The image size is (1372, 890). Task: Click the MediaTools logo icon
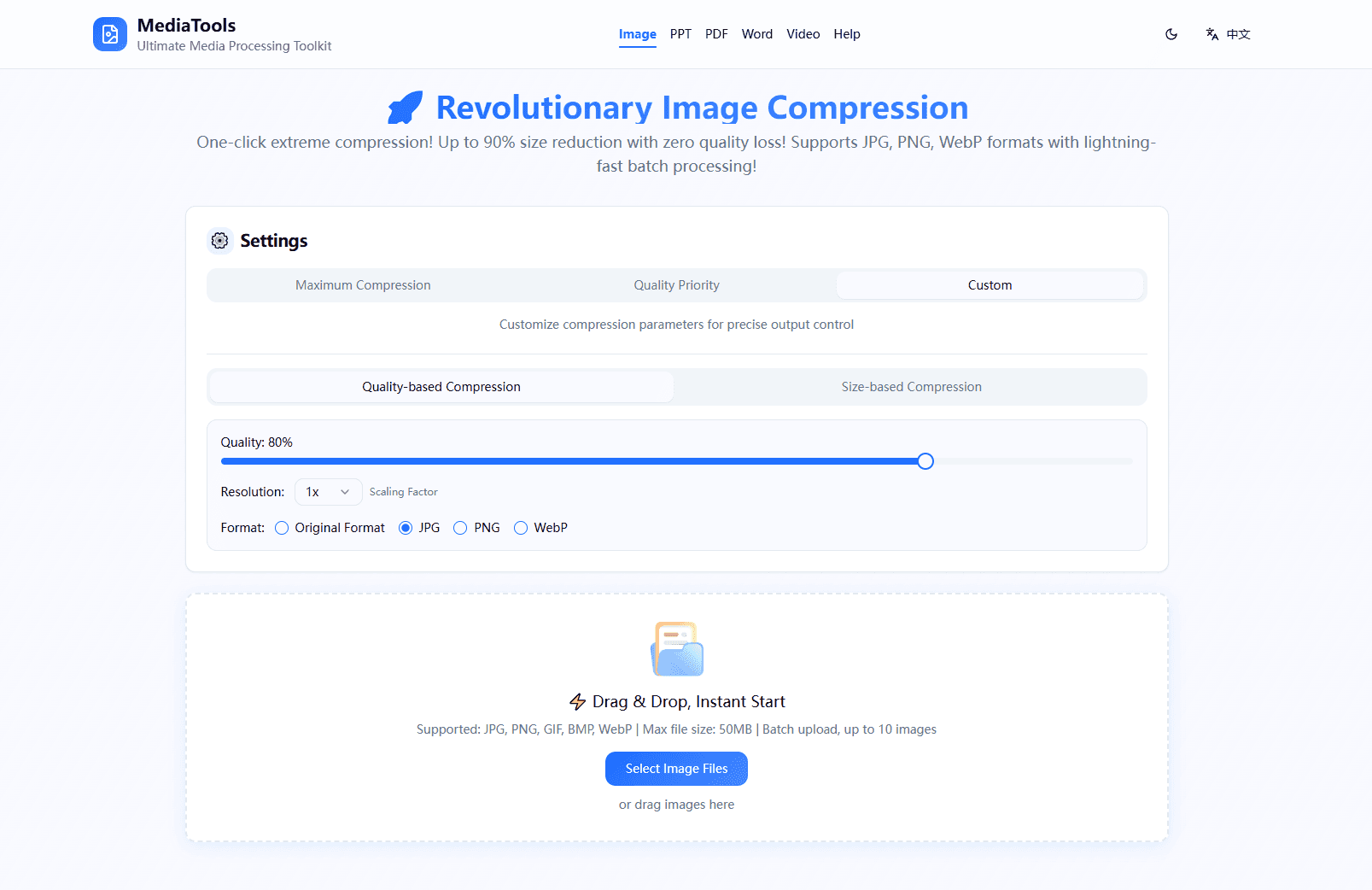[x=110, y=34]
